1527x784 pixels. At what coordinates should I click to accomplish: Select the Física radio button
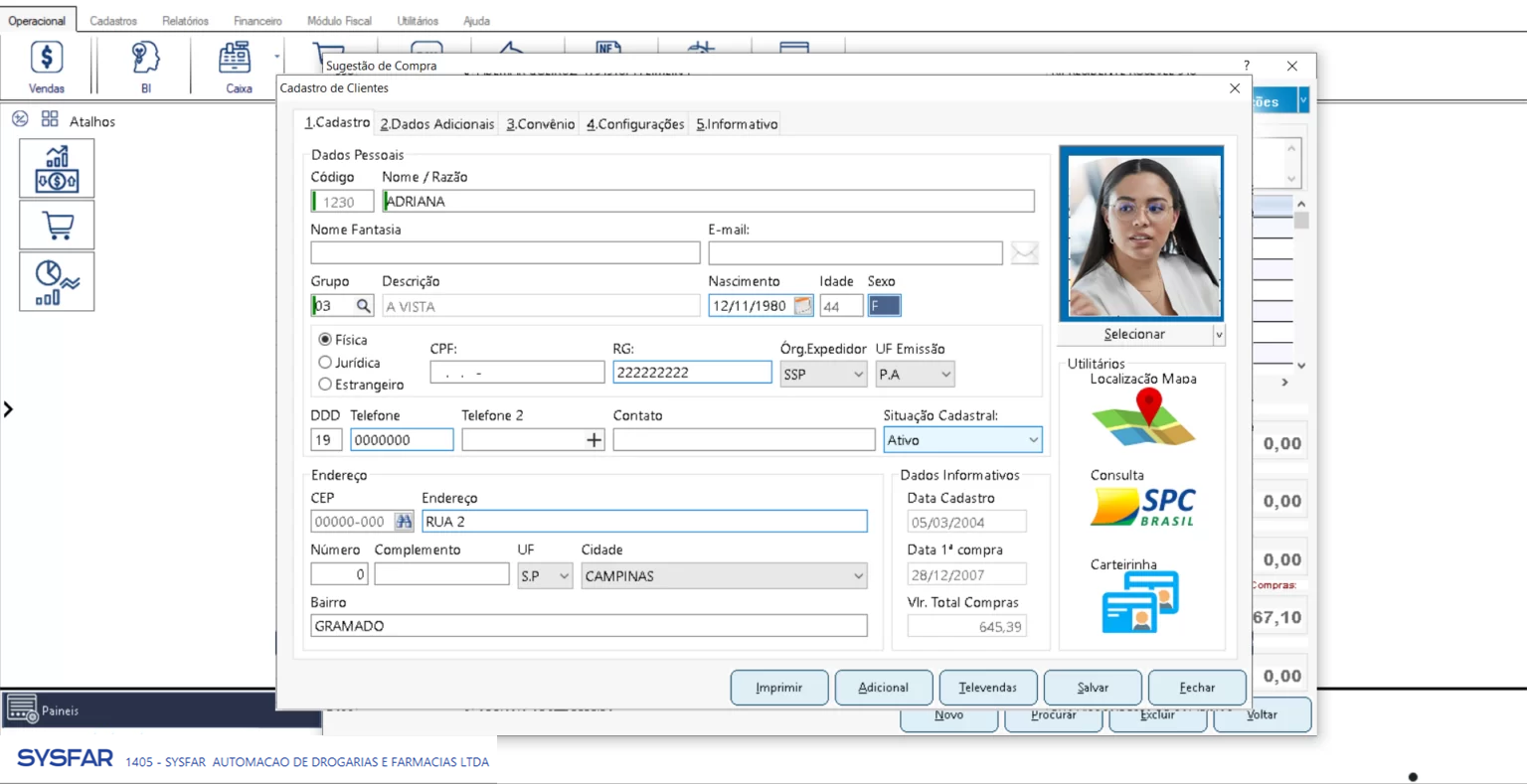(325, 340)
